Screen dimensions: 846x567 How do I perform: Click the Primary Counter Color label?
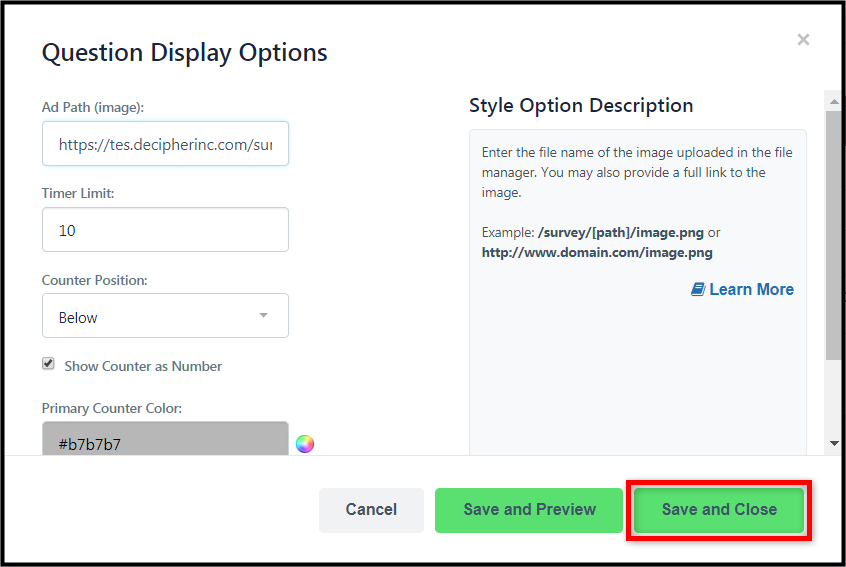click(112, 408)
